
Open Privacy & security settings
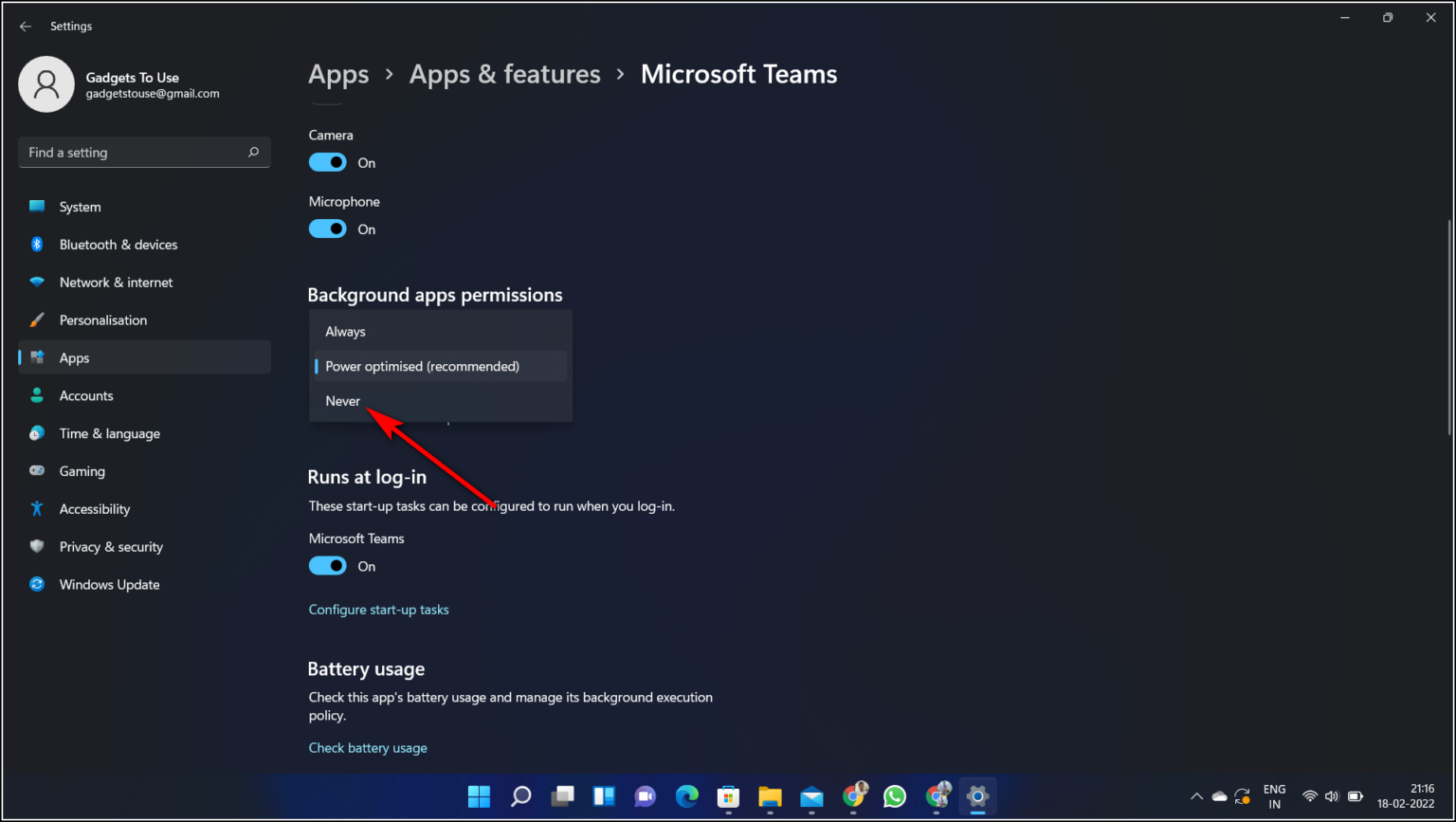pos(110,546)
